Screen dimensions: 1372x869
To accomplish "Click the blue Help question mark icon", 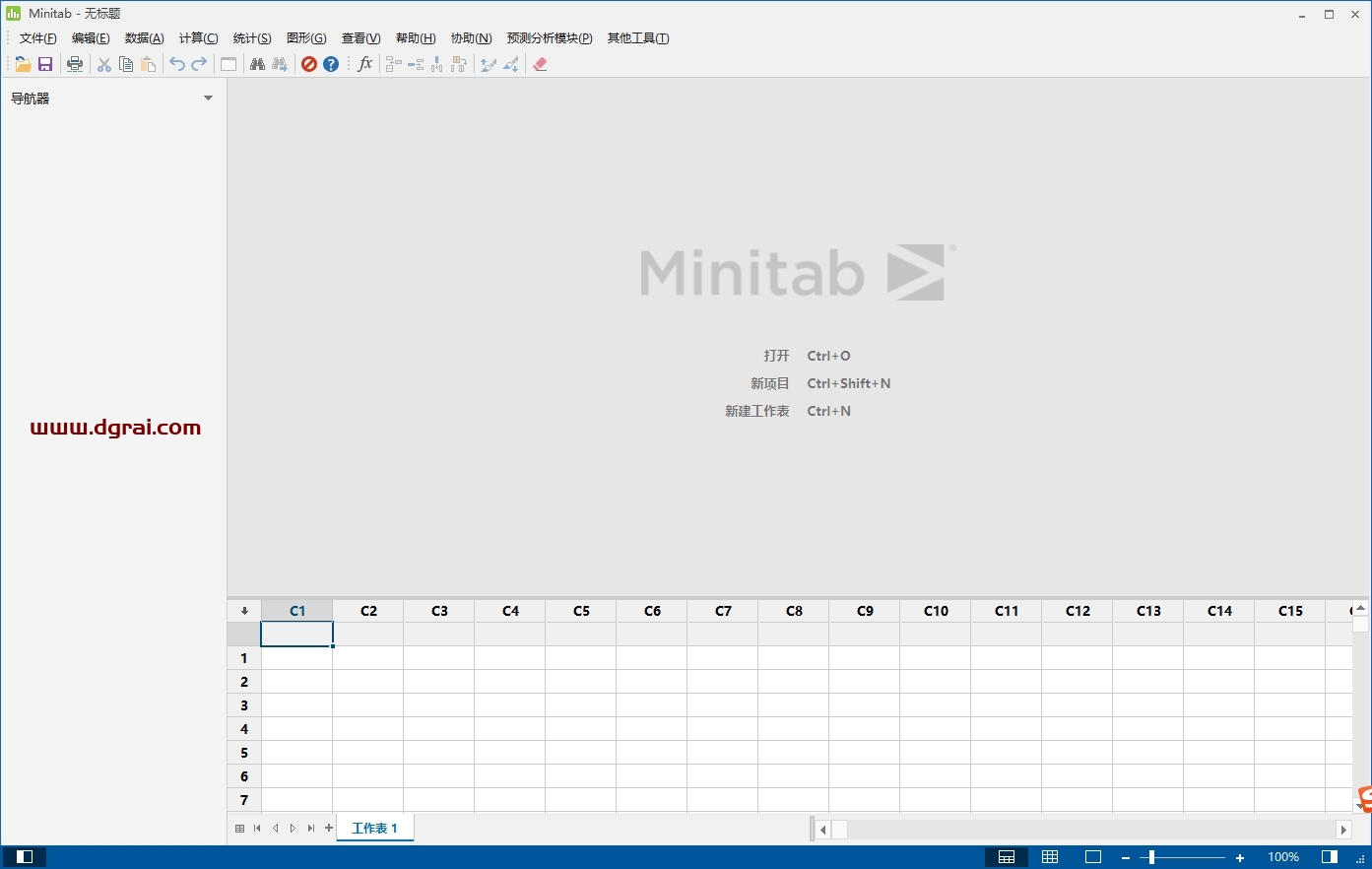I will tap(331, 64).
